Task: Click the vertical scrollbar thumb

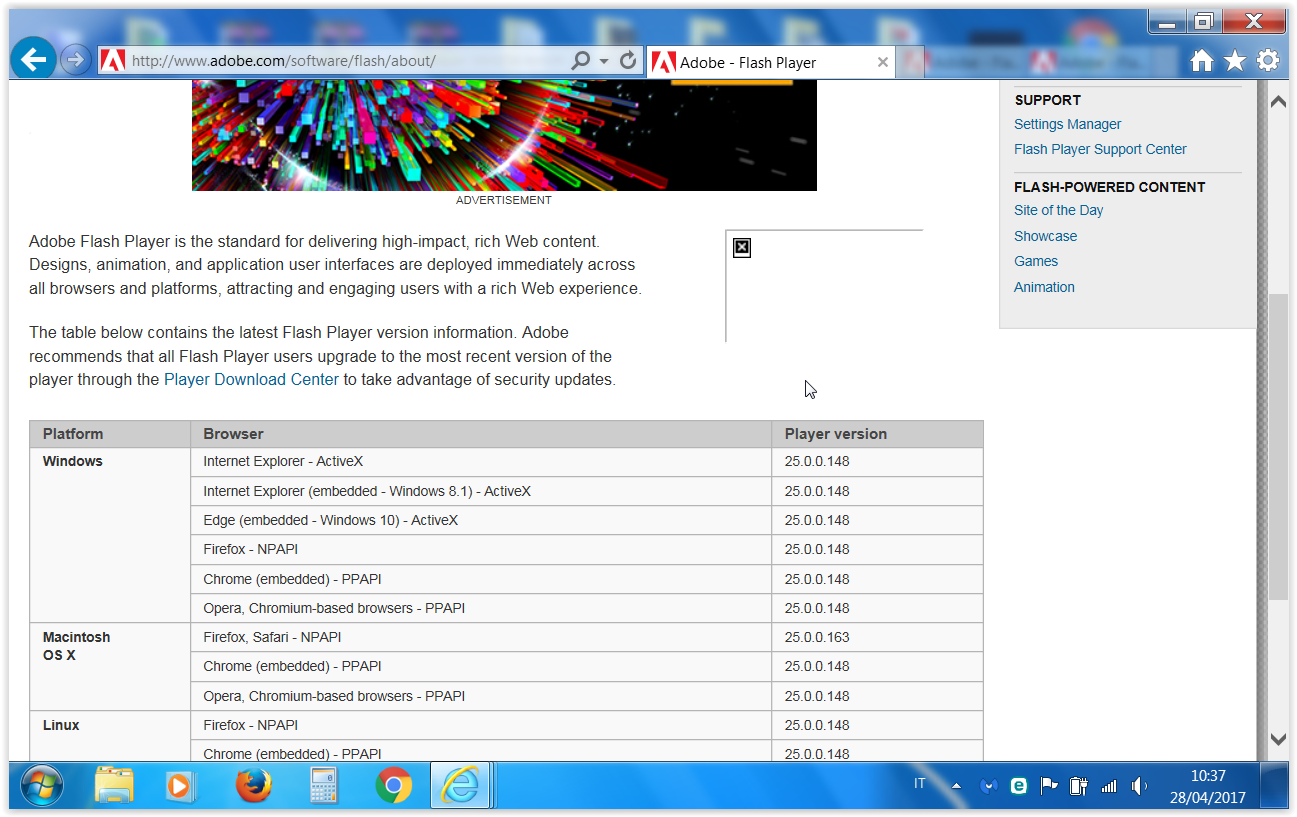Action: coord(1278,446)
